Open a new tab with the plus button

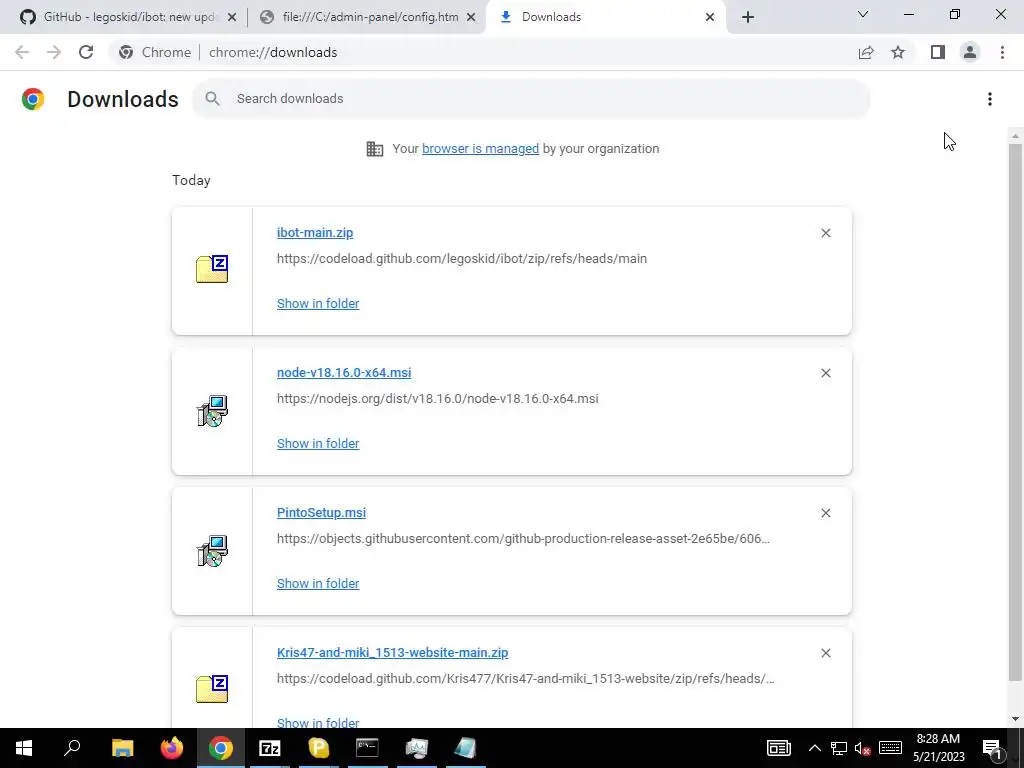[x=748, y=17]
